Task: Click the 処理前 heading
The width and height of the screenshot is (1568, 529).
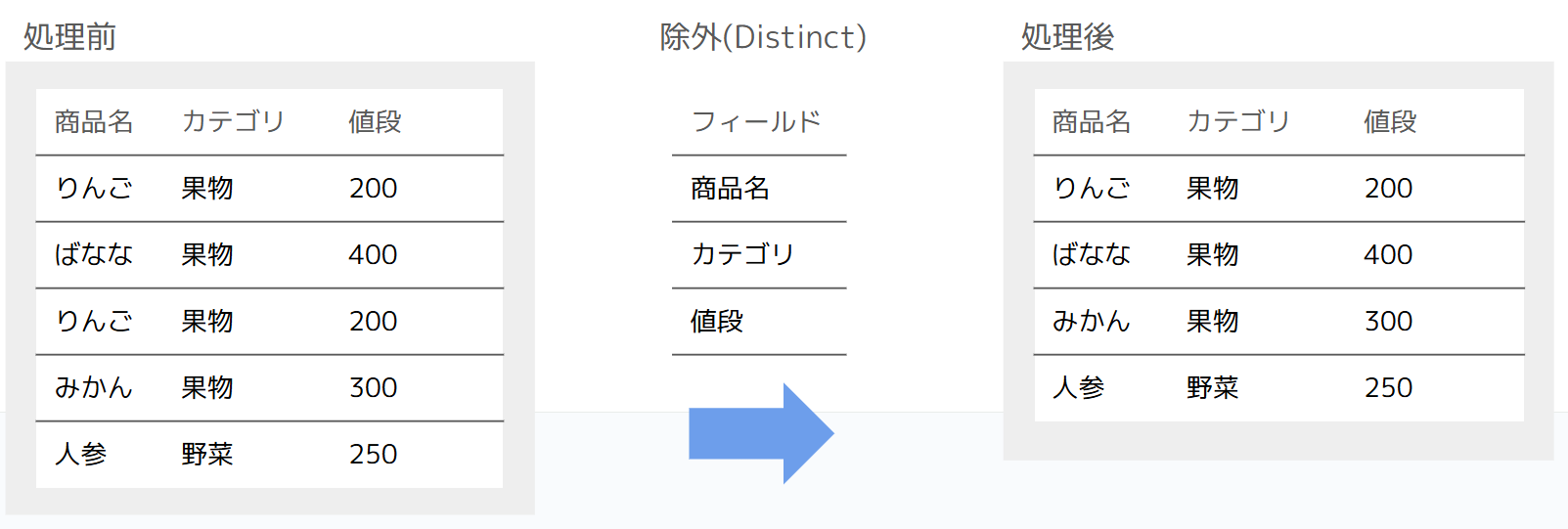Action: click(x=69, y=37)
